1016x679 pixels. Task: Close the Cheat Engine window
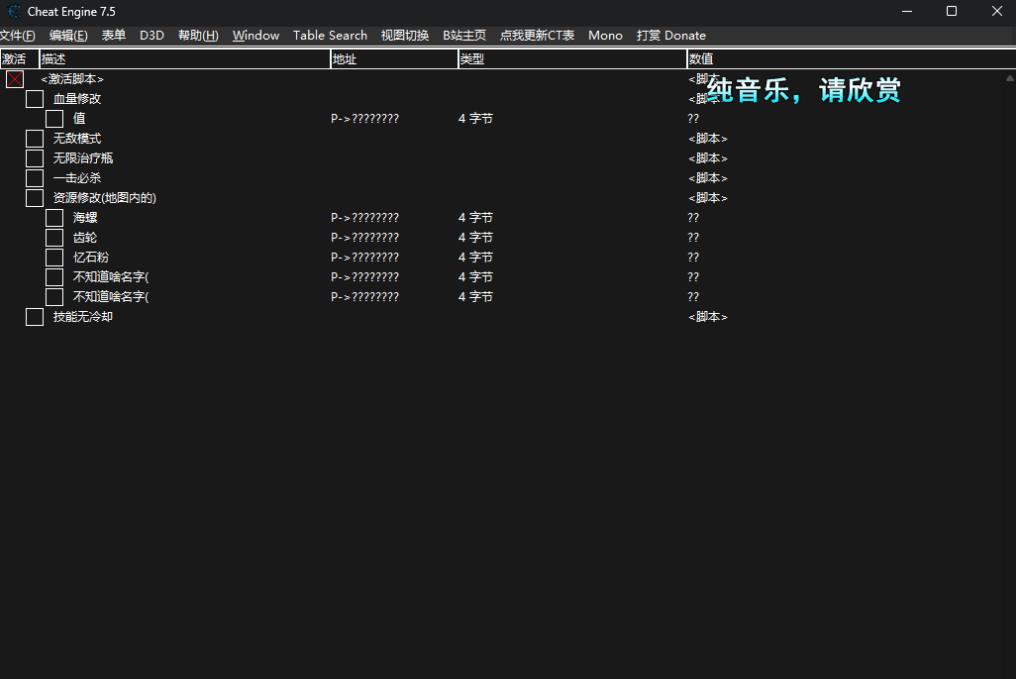[997, 12]
